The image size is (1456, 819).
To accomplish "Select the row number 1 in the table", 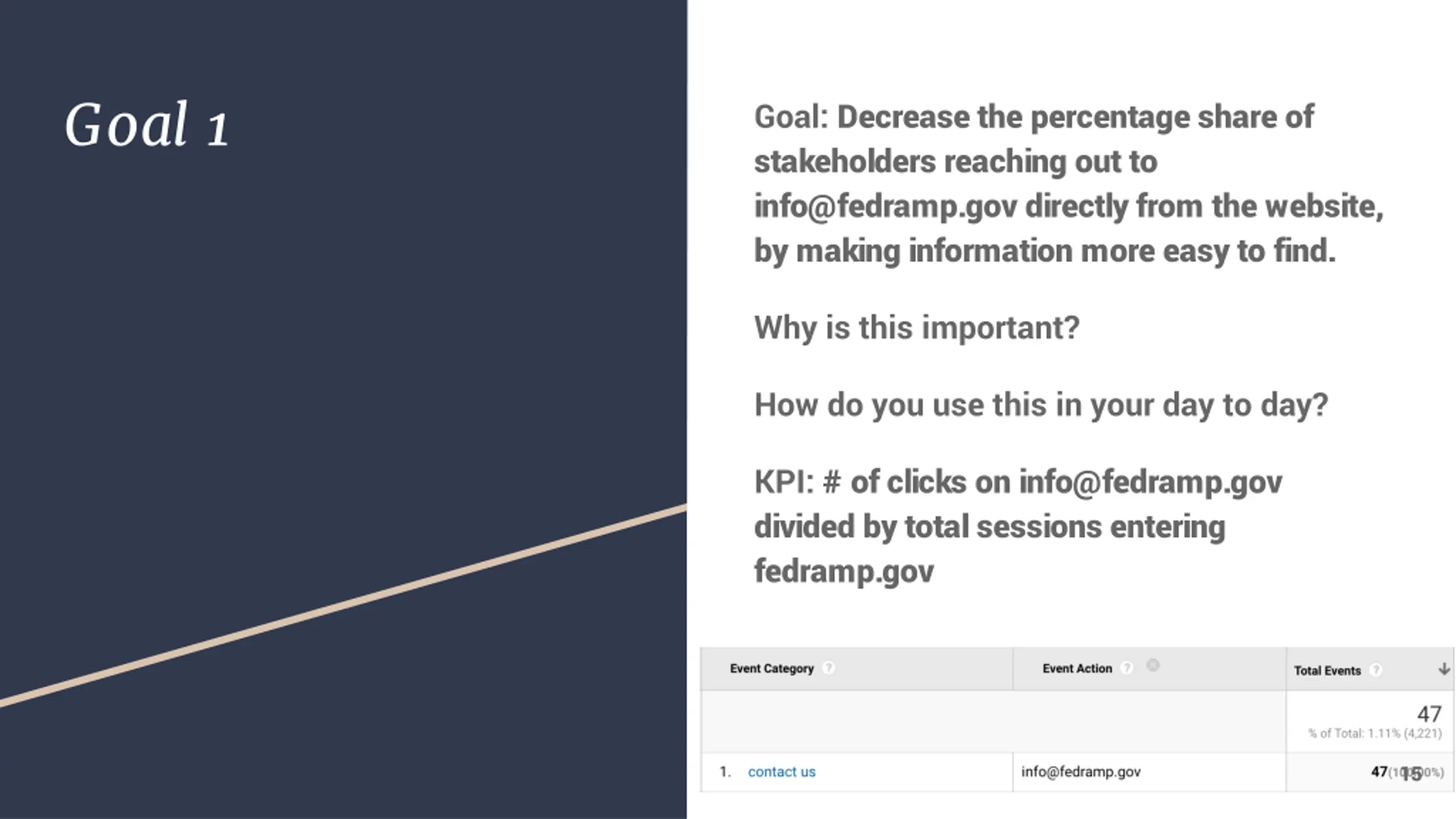I will pyautogui.click(x=725, y=772).
